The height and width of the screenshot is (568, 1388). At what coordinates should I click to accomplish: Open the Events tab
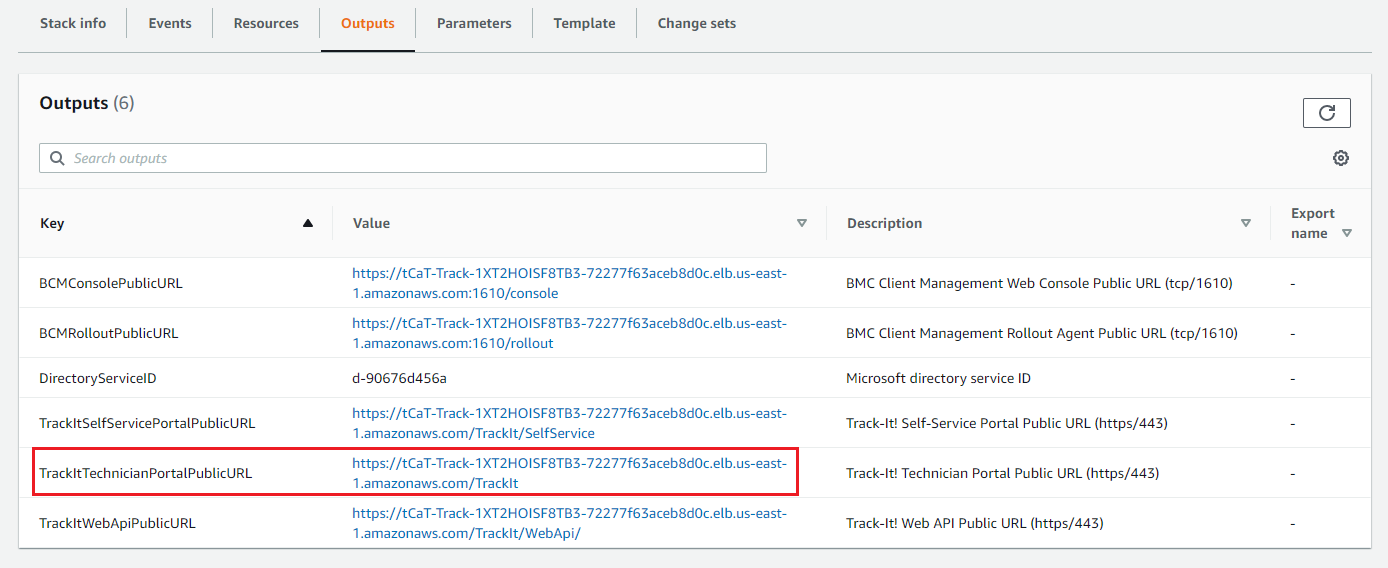pos(170,23)
